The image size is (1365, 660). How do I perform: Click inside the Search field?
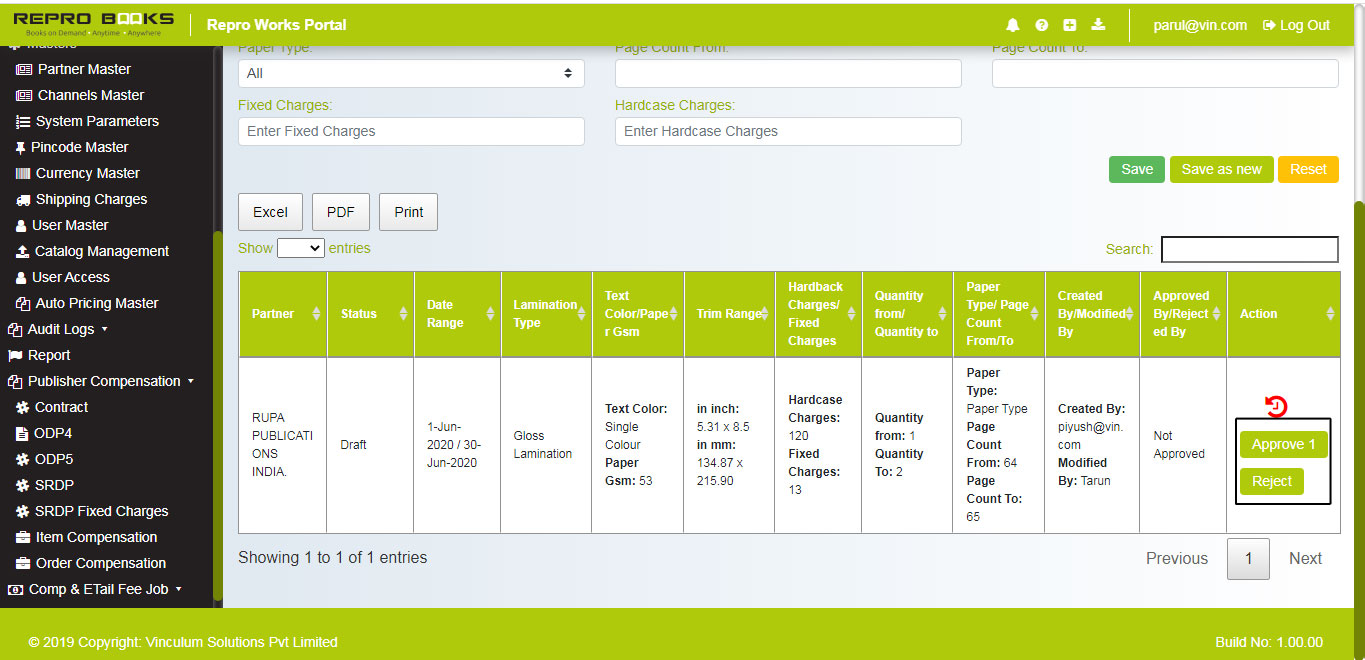point(1248,249)
